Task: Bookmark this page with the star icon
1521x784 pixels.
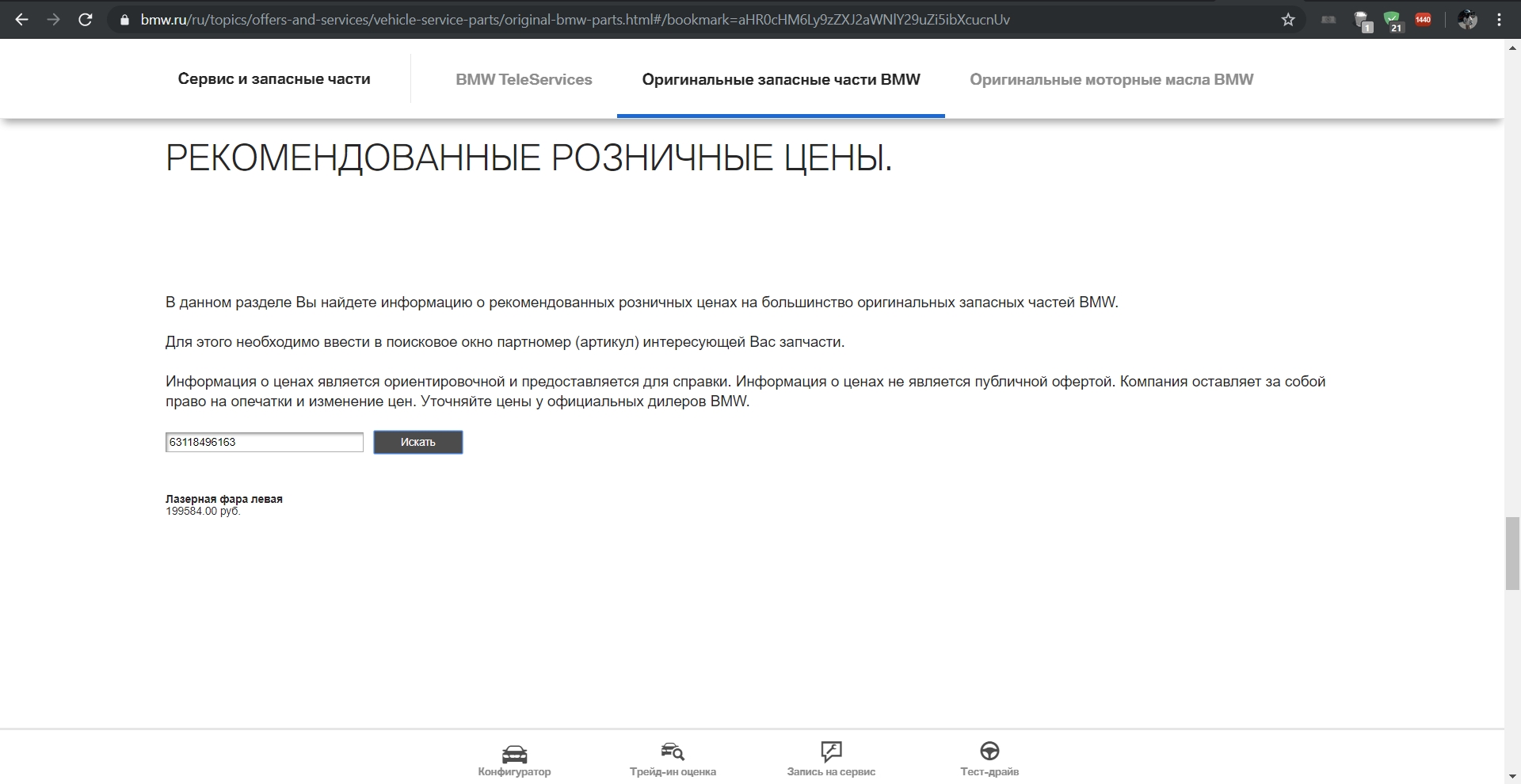Action: (1288, 20)
